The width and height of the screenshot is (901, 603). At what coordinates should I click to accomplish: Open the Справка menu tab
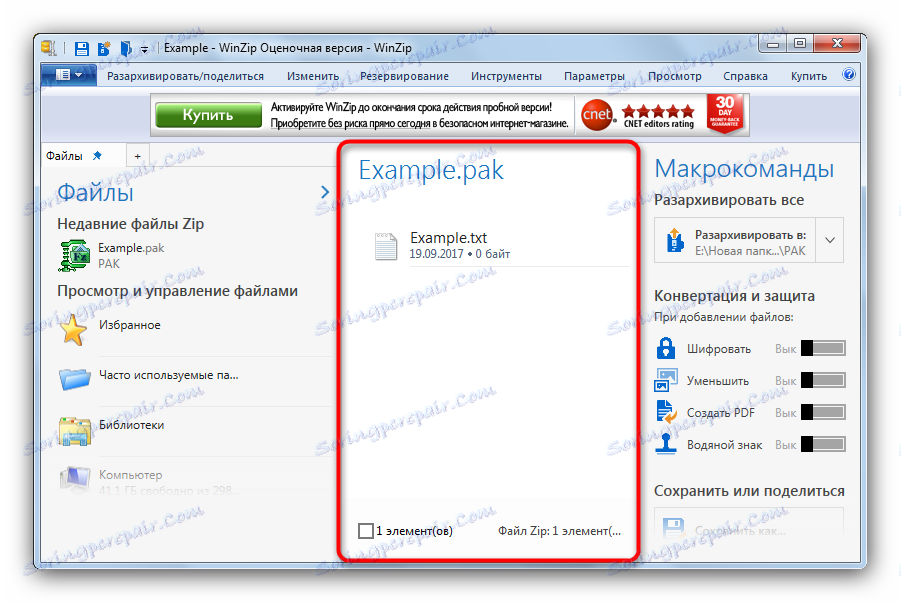click(x=745, y=76)
